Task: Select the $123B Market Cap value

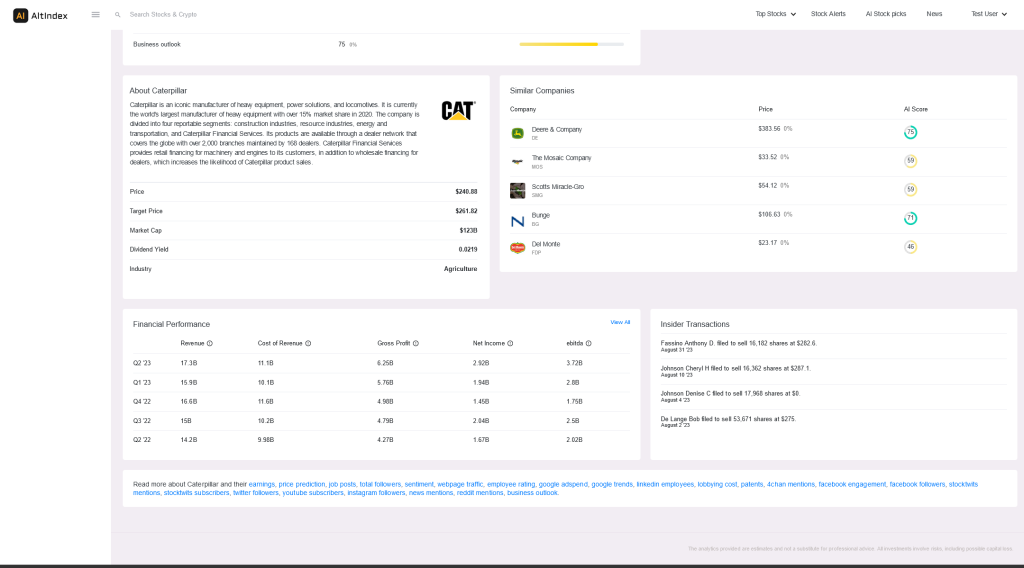Action: (x=468, y=230)
